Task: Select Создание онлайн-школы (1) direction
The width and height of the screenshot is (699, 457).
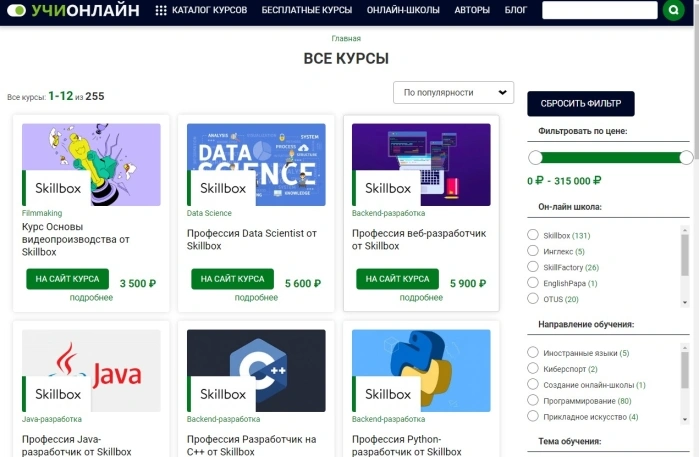Action: tap(533, 384)
